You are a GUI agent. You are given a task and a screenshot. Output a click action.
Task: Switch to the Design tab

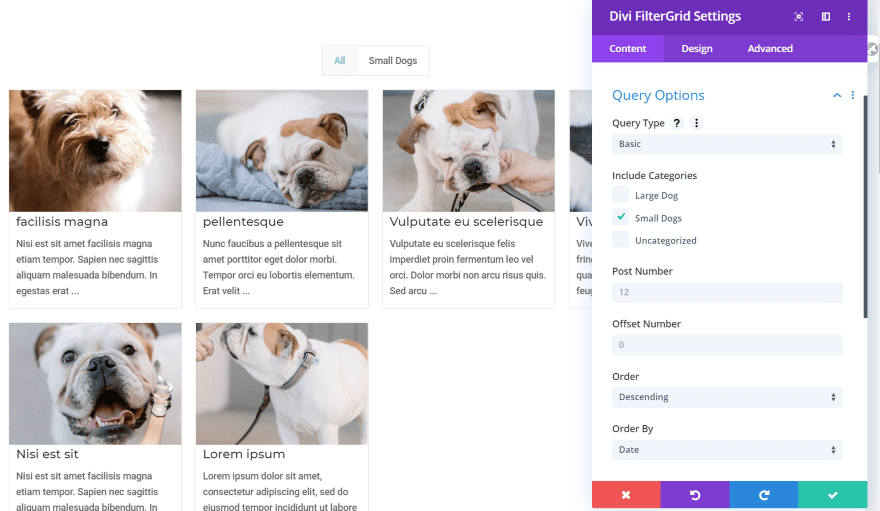click(x=697, y=49)
